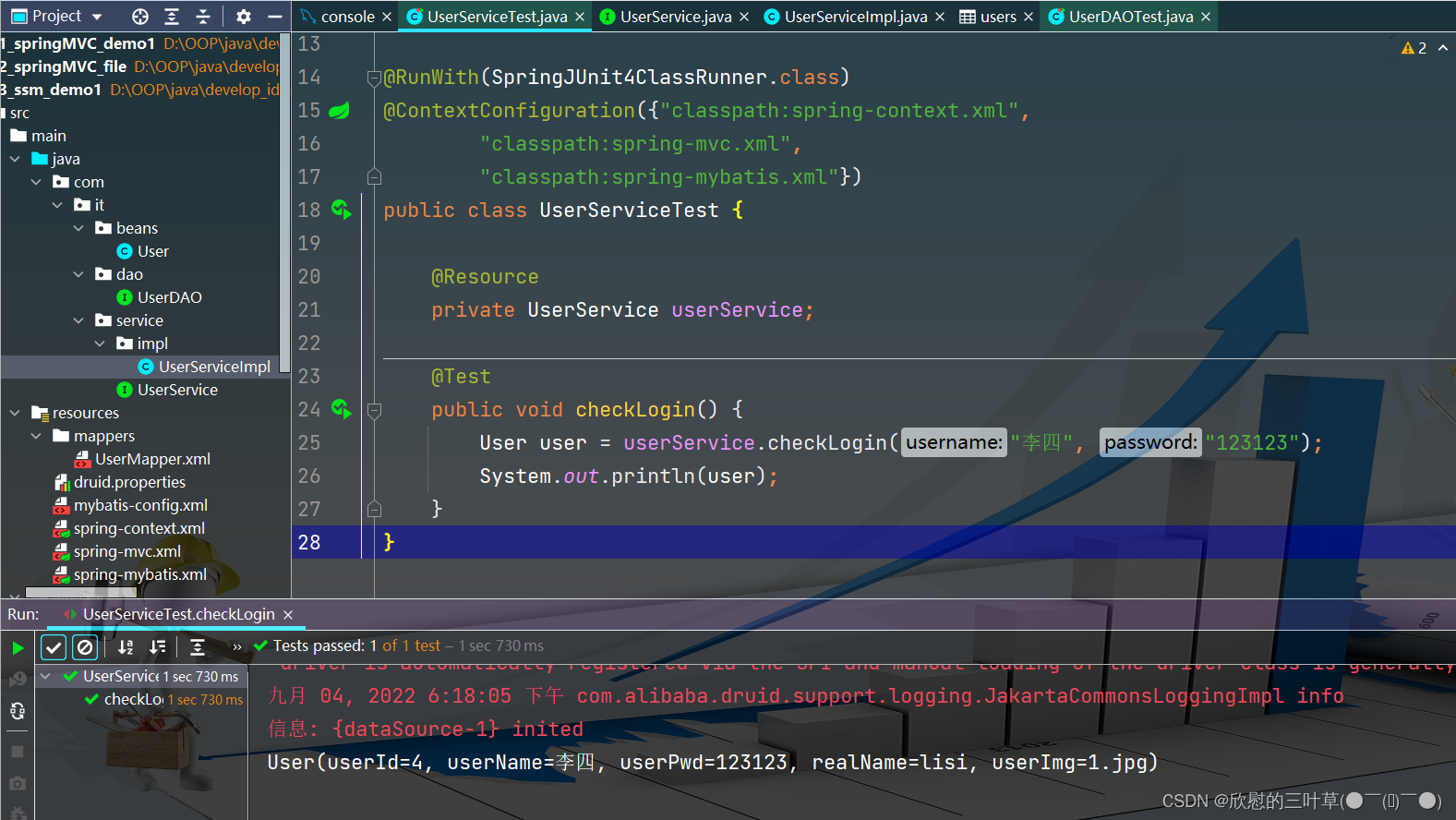The width and height of the screenshot is (1456, 820).
Task: Fold the annotation block at line 14
Action: click(x=374, y=78)
